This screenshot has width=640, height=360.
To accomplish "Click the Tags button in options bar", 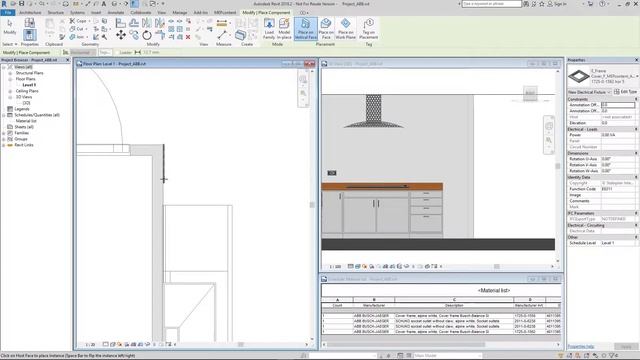I will click(105, 52).
